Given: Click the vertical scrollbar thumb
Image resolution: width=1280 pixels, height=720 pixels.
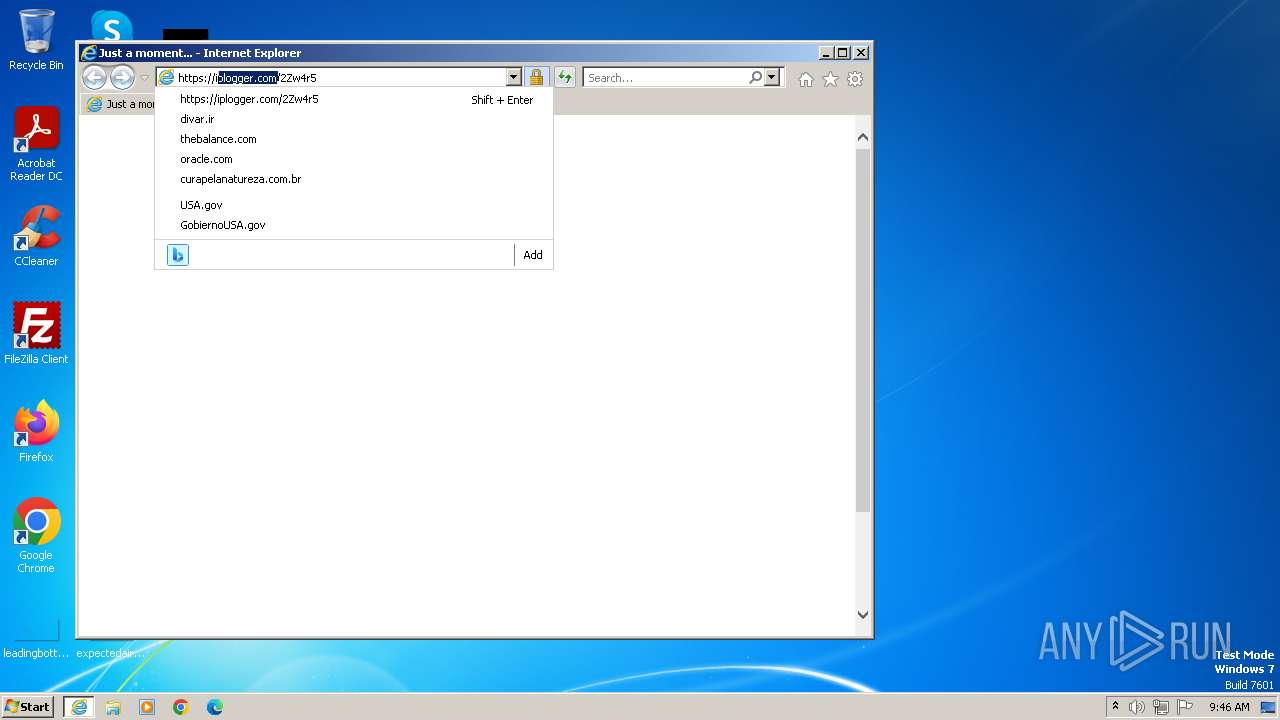Looking at the screenshot, I should coord(863,330).
